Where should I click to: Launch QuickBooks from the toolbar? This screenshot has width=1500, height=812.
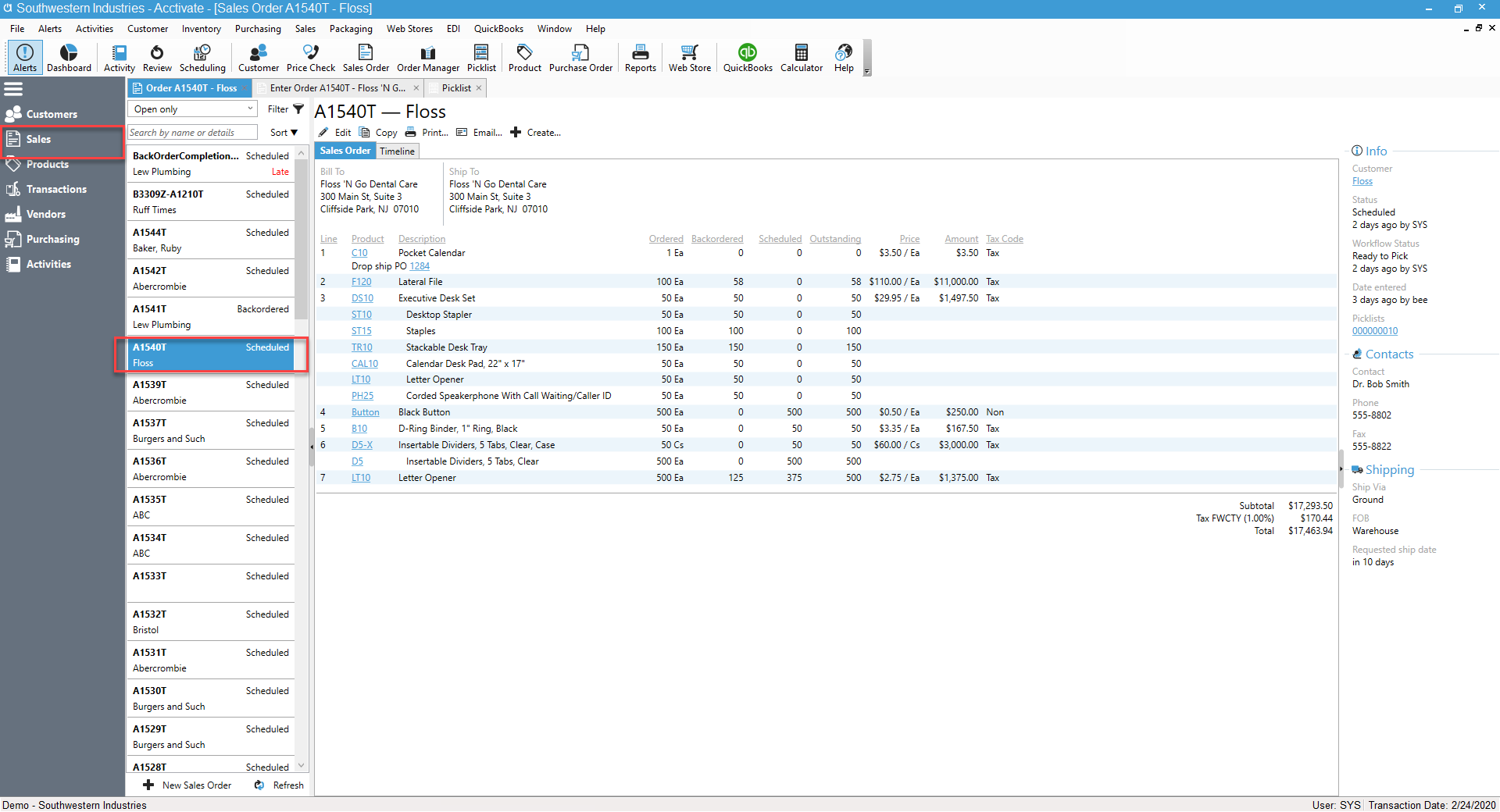click(748, 58)
